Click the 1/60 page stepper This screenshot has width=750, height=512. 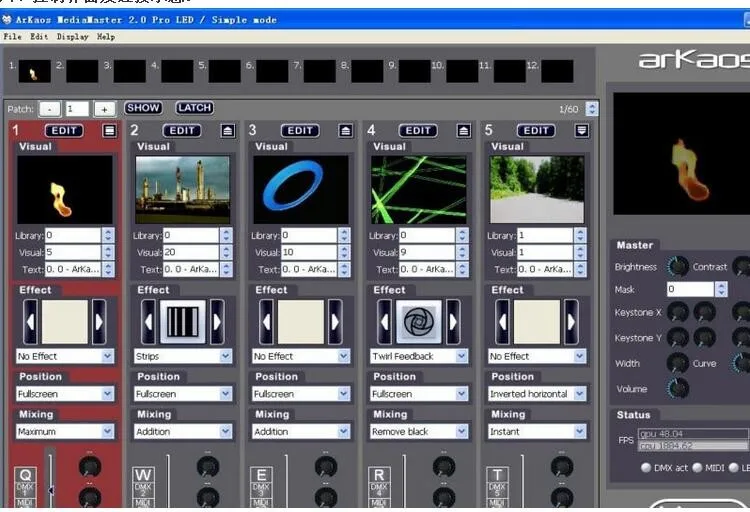pyautogui.click(x=592, y=109)
